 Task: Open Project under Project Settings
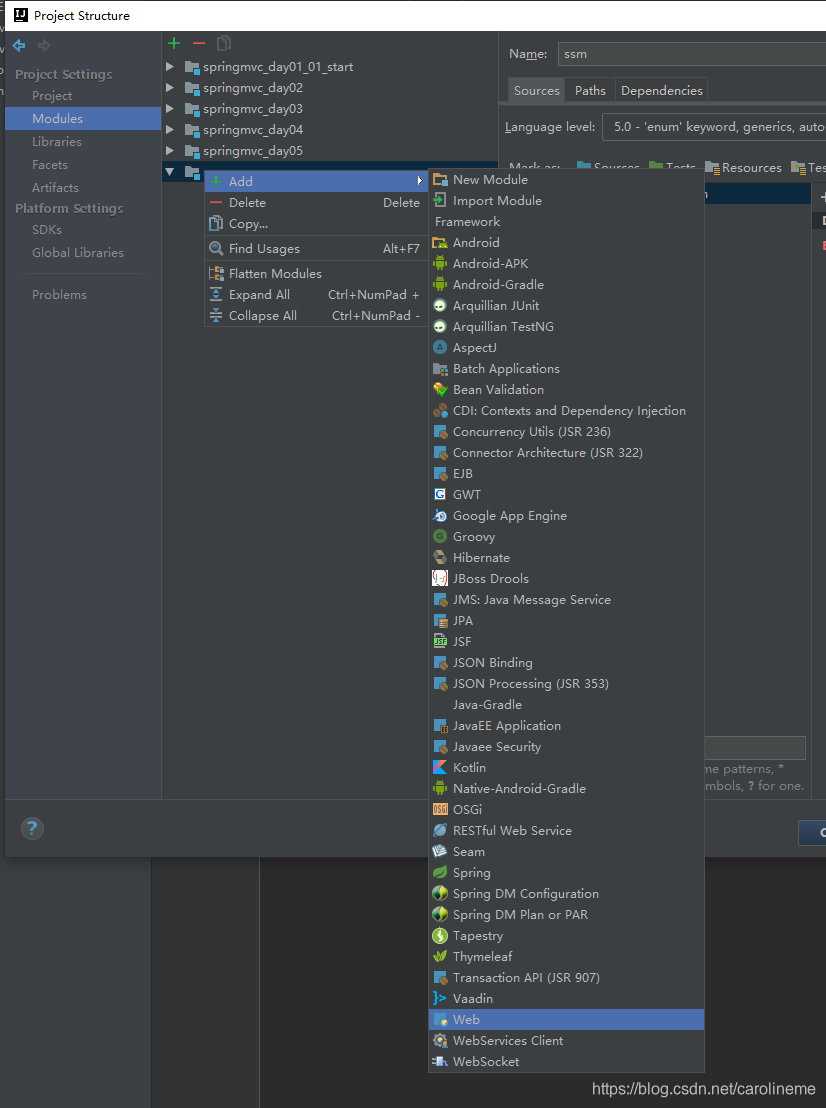click(x=83, y=95)
